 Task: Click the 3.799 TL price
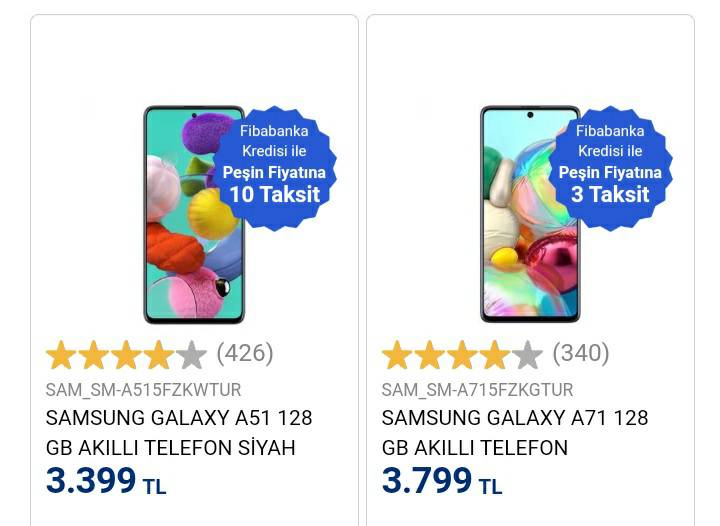coord(441,482)
